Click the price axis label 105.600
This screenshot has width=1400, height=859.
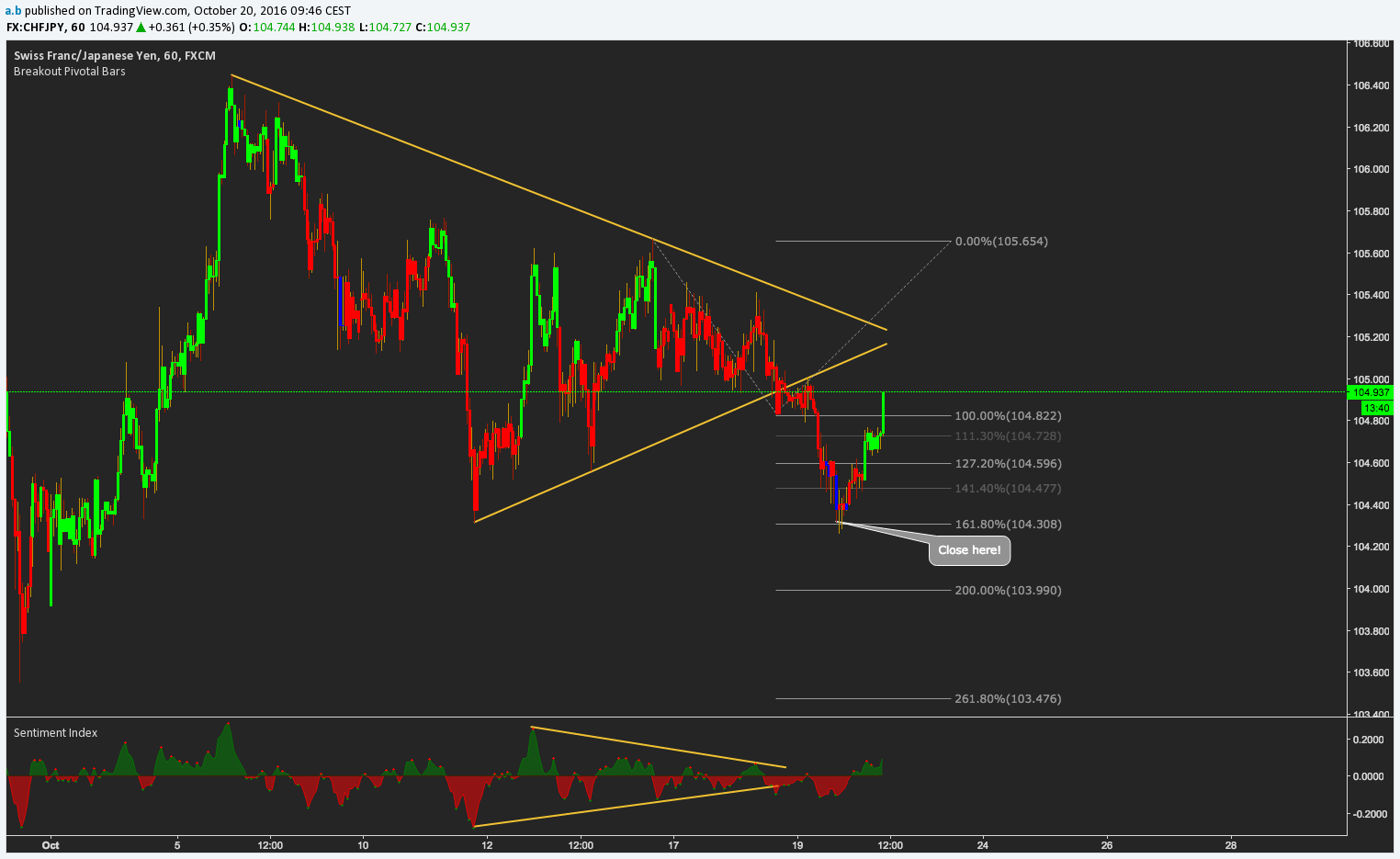coord(1371,254)
